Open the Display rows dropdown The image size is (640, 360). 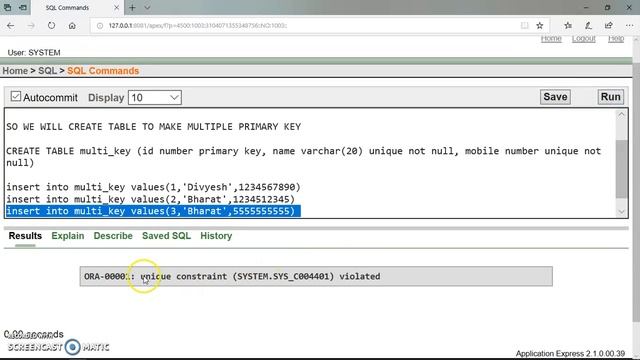point(155,98)
